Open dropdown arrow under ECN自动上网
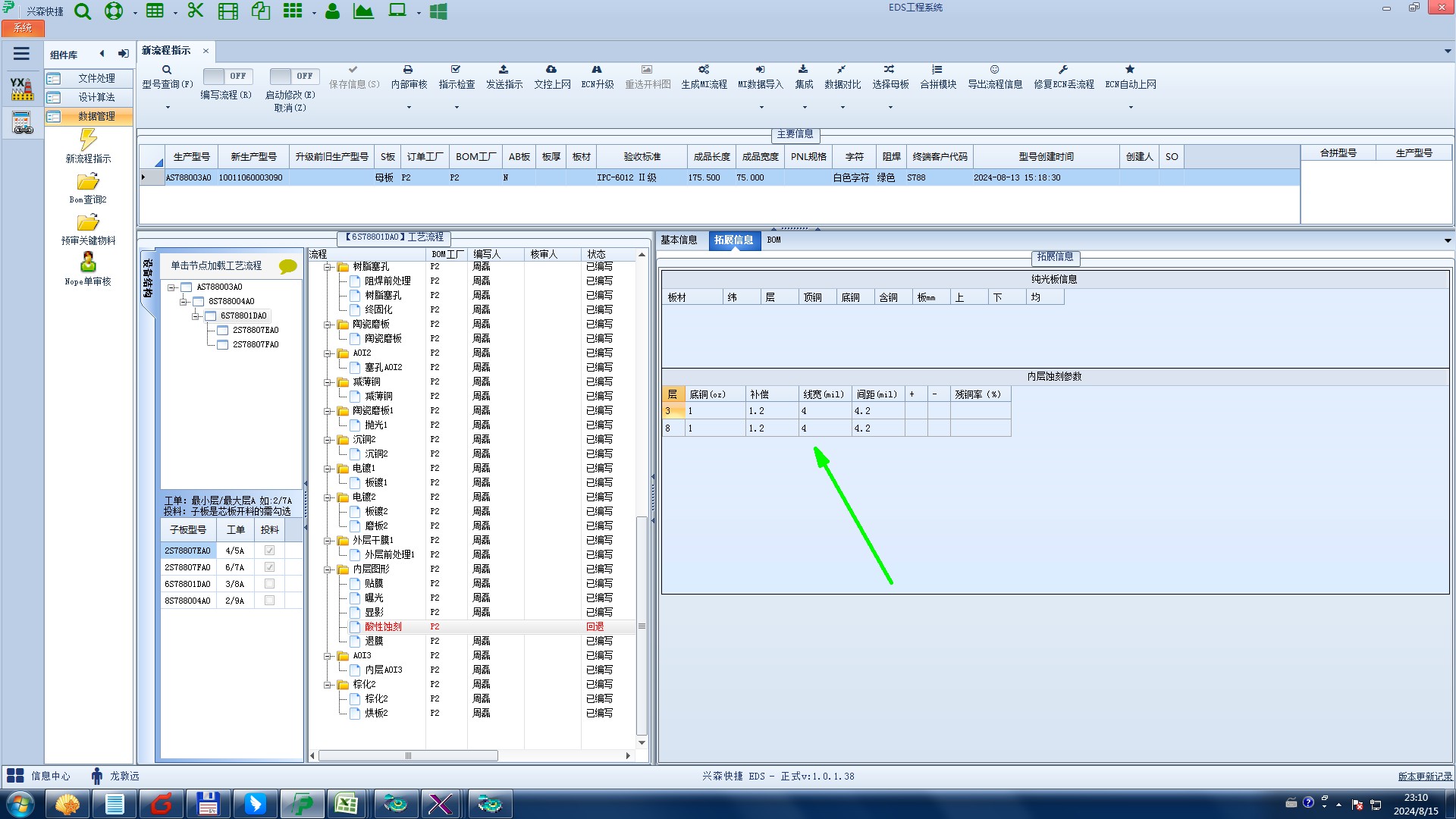 (1131, 107)
